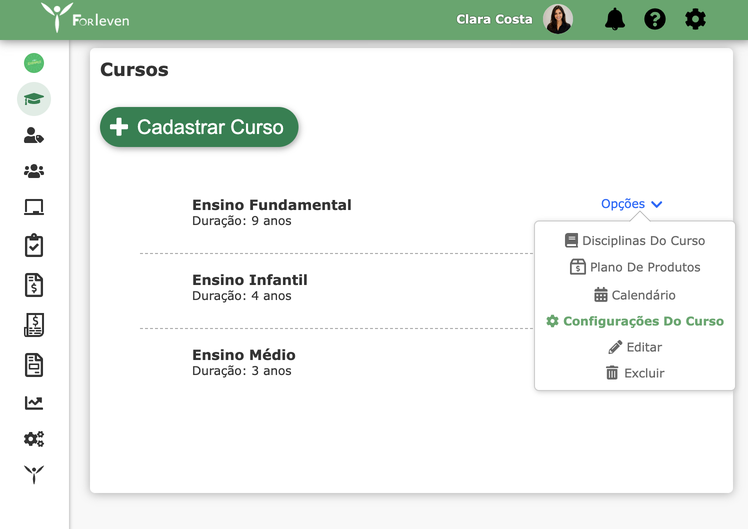Open the dollar invoice newspaper sidebar icon
Viewport: 748px width, 529px height.
pyautogui.click(x=34, y=325)
